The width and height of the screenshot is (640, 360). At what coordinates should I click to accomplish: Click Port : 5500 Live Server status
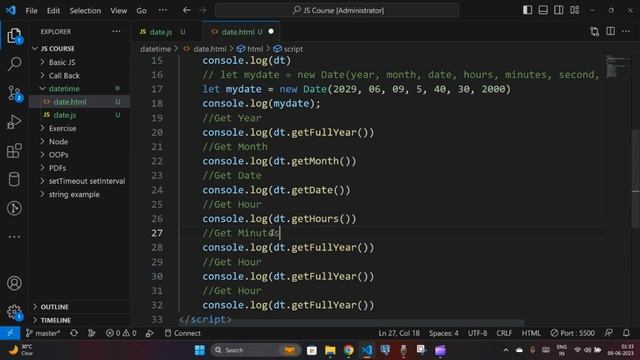572,333
